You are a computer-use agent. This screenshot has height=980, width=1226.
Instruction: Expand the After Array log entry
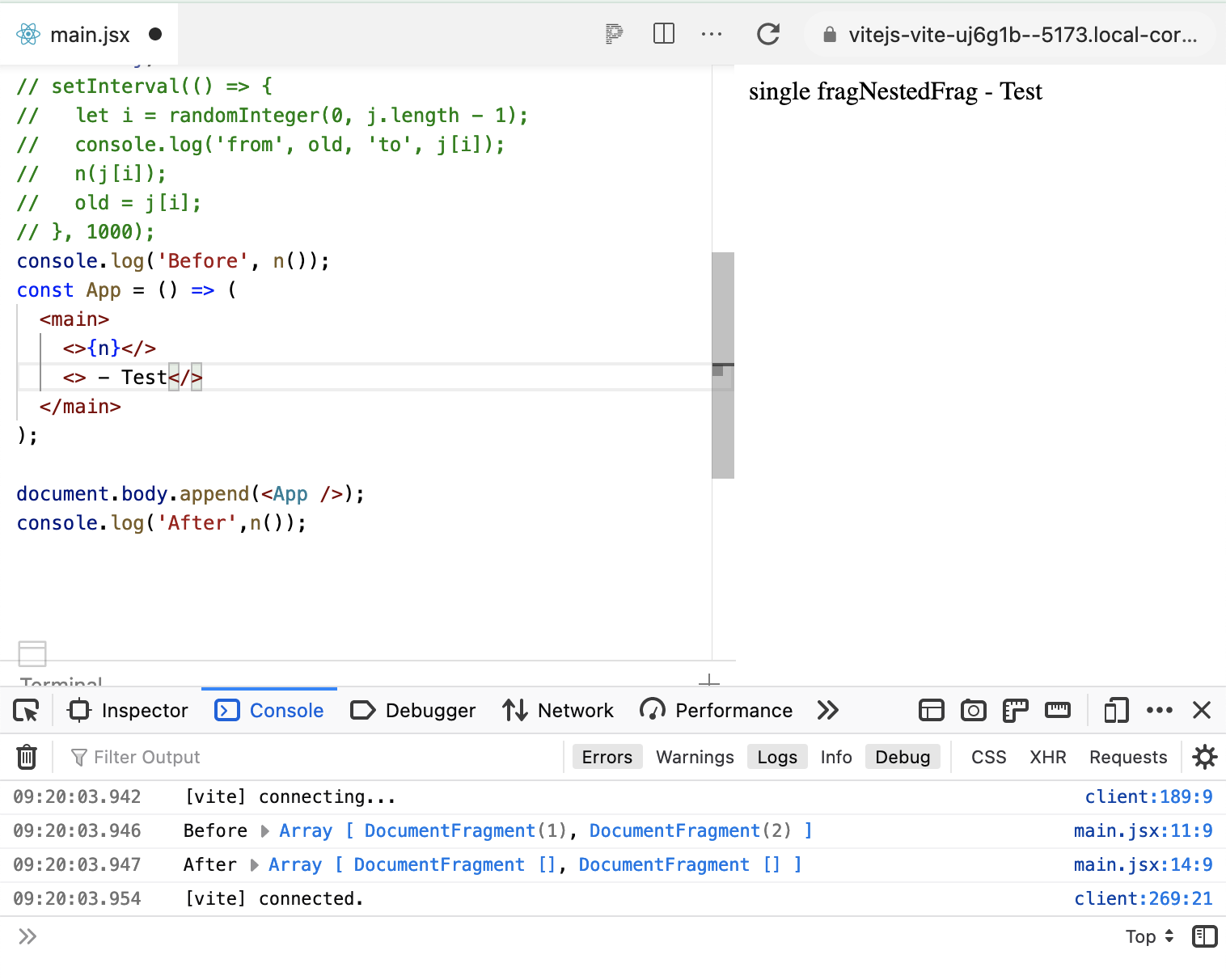(255, 865)
